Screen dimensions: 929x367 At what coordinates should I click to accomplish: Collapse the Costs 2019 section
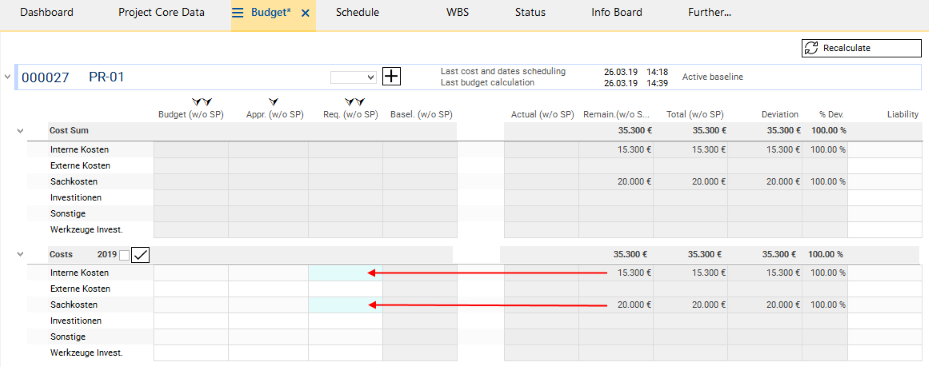[20, 254]
